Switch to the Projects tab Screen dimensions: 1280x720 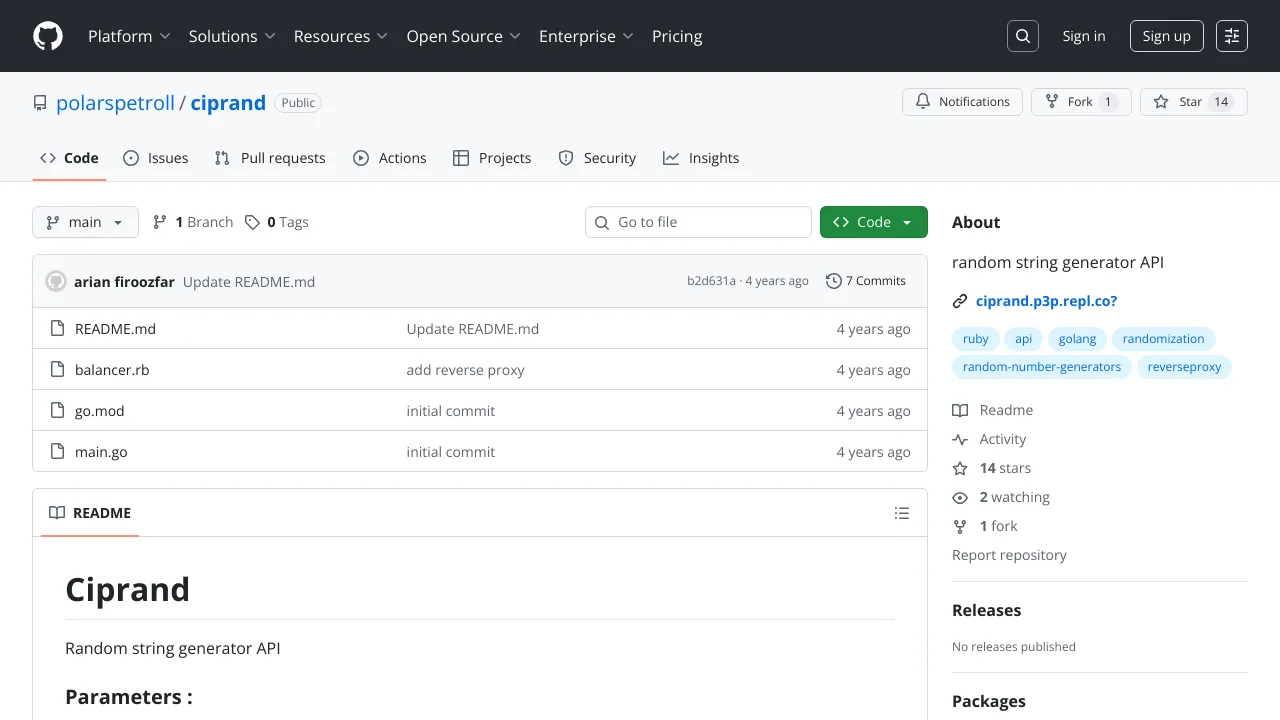(x=492, y=158)
